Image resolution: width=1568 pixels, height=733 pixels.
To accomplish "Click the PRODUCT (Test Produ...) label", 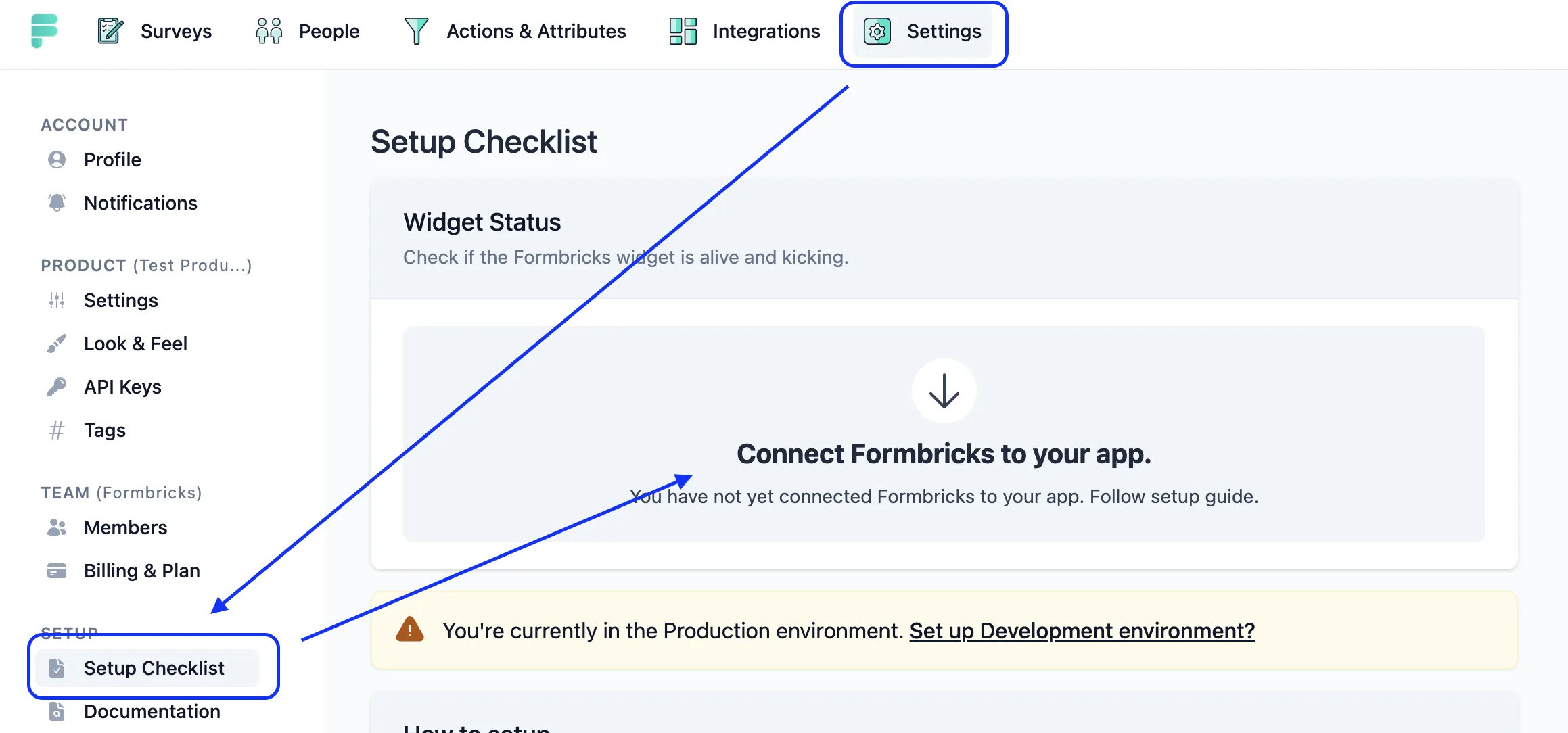I will [x=146, y=266].
